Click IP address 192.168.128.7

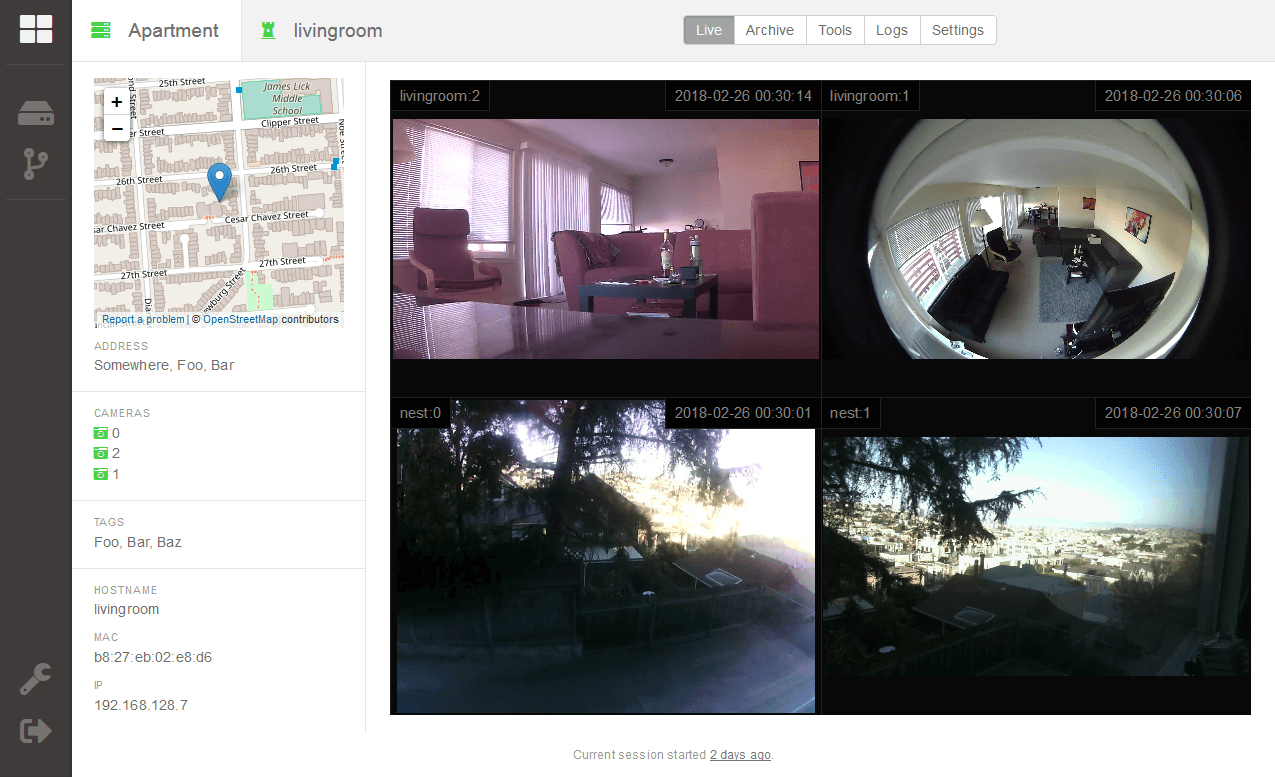[x=141, y=705]
